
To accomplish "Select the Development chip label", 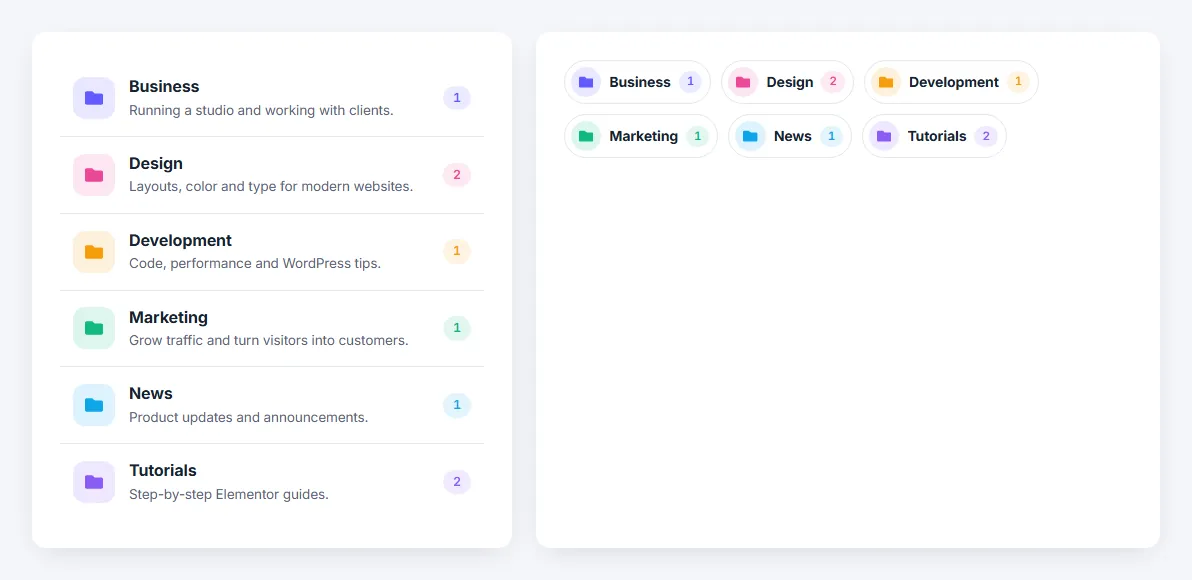I will coord(954,82).
